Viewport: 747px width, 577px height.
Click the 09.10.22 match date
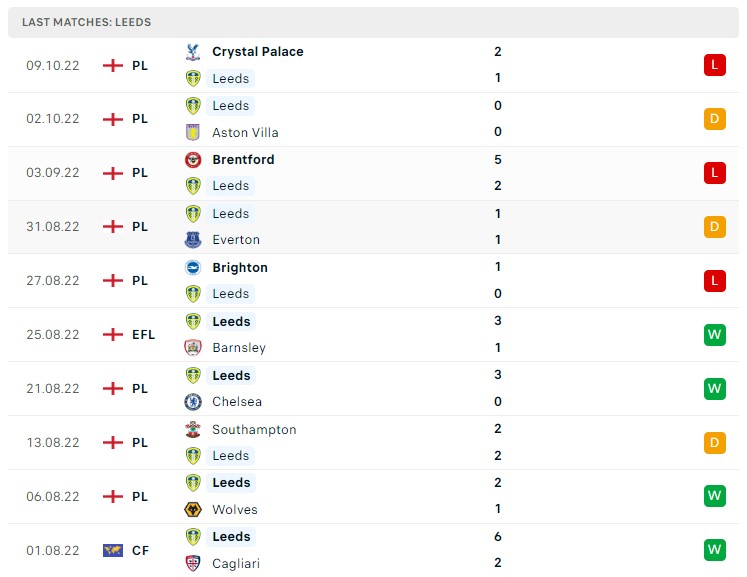[x=53, y=65]
